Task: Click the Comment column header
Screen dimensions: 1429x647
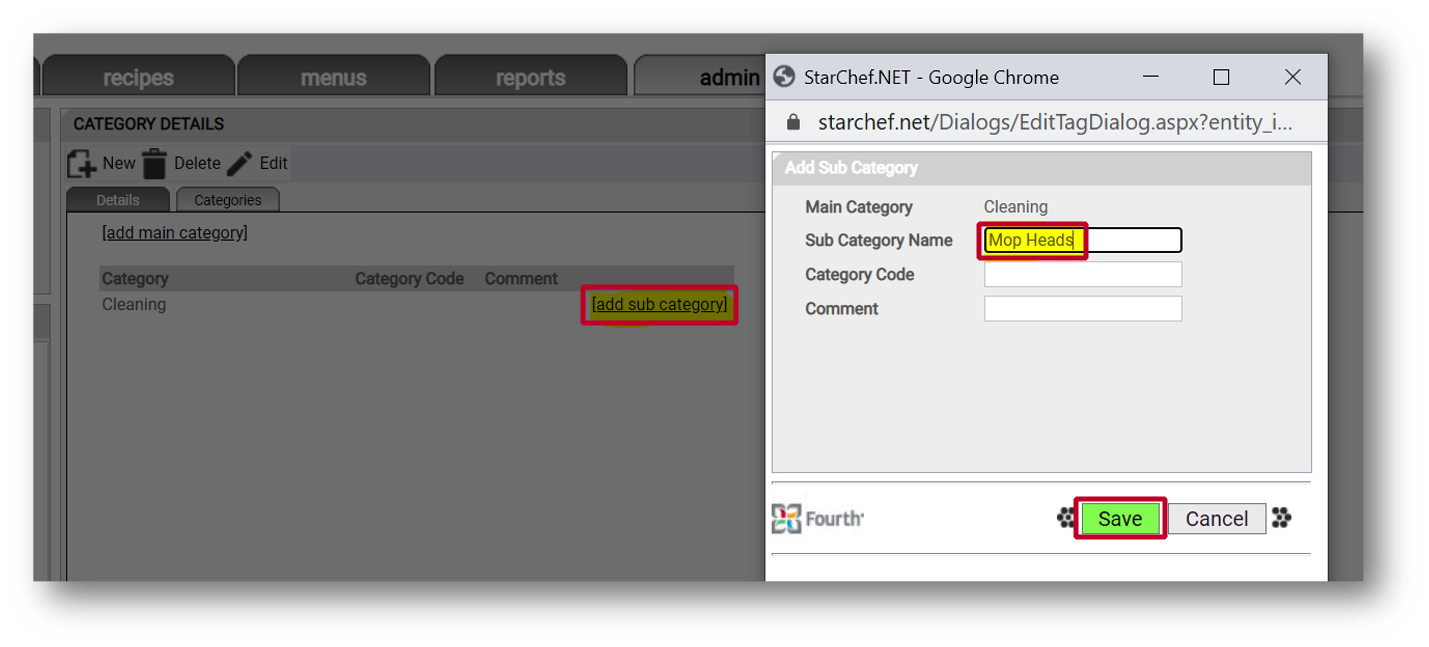Action: tap(521, 279)
